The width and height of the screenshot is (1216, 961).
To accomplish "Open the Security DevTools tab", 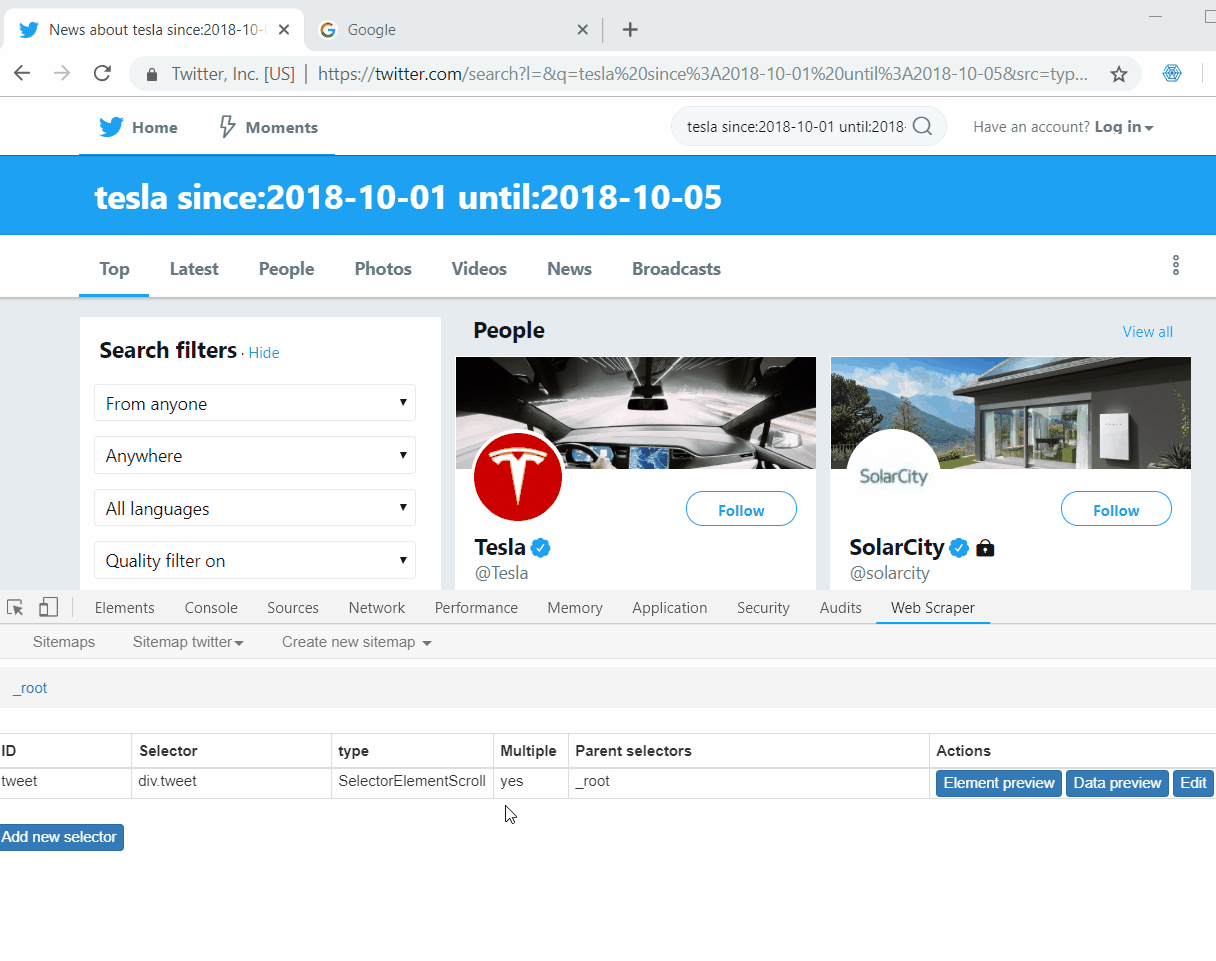I will pyautogui.click(x=763, y=608).
